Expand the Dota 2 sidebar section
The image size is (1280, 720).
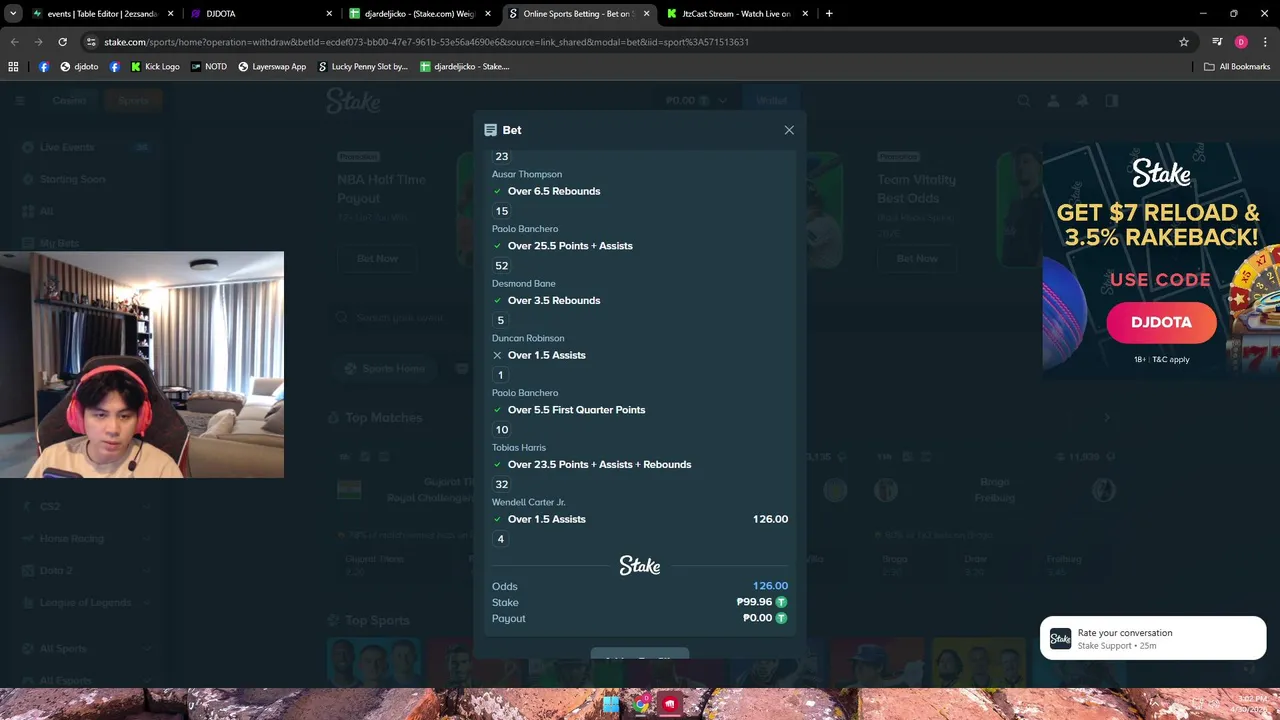[87, 570]
